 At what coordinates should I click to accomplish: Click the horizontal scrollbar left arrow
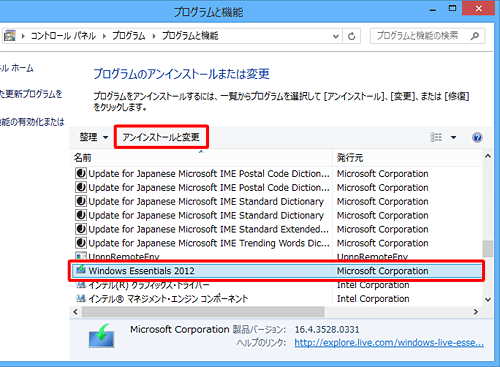pyautogui.click(x=76, y=312)
